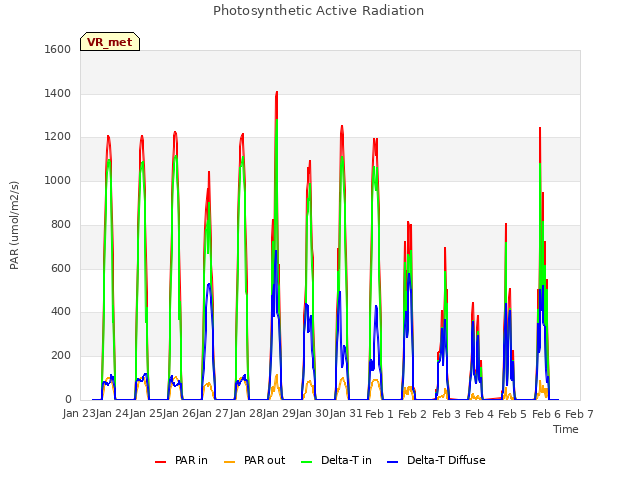Click the Feb 2 x-axis date label
The height and width of the screenshot is (480, 640).
tap(413, 414)
